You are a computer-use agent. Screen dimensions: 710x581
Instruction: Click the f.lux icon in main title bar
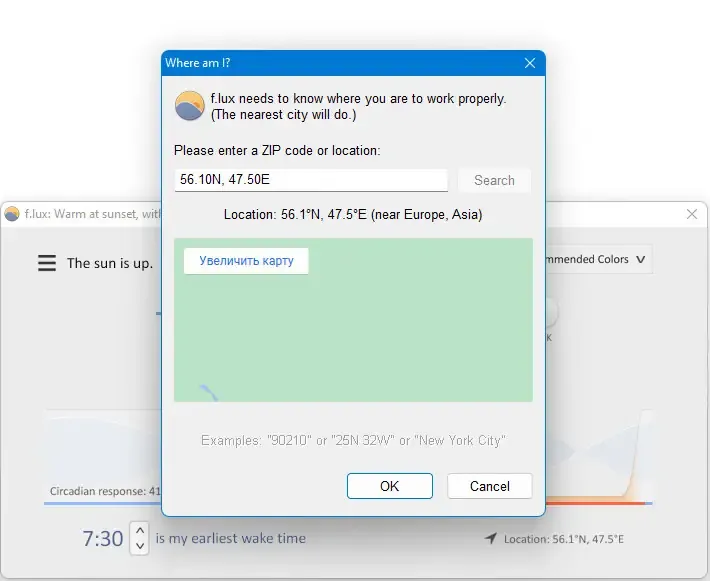click(12, 214)
